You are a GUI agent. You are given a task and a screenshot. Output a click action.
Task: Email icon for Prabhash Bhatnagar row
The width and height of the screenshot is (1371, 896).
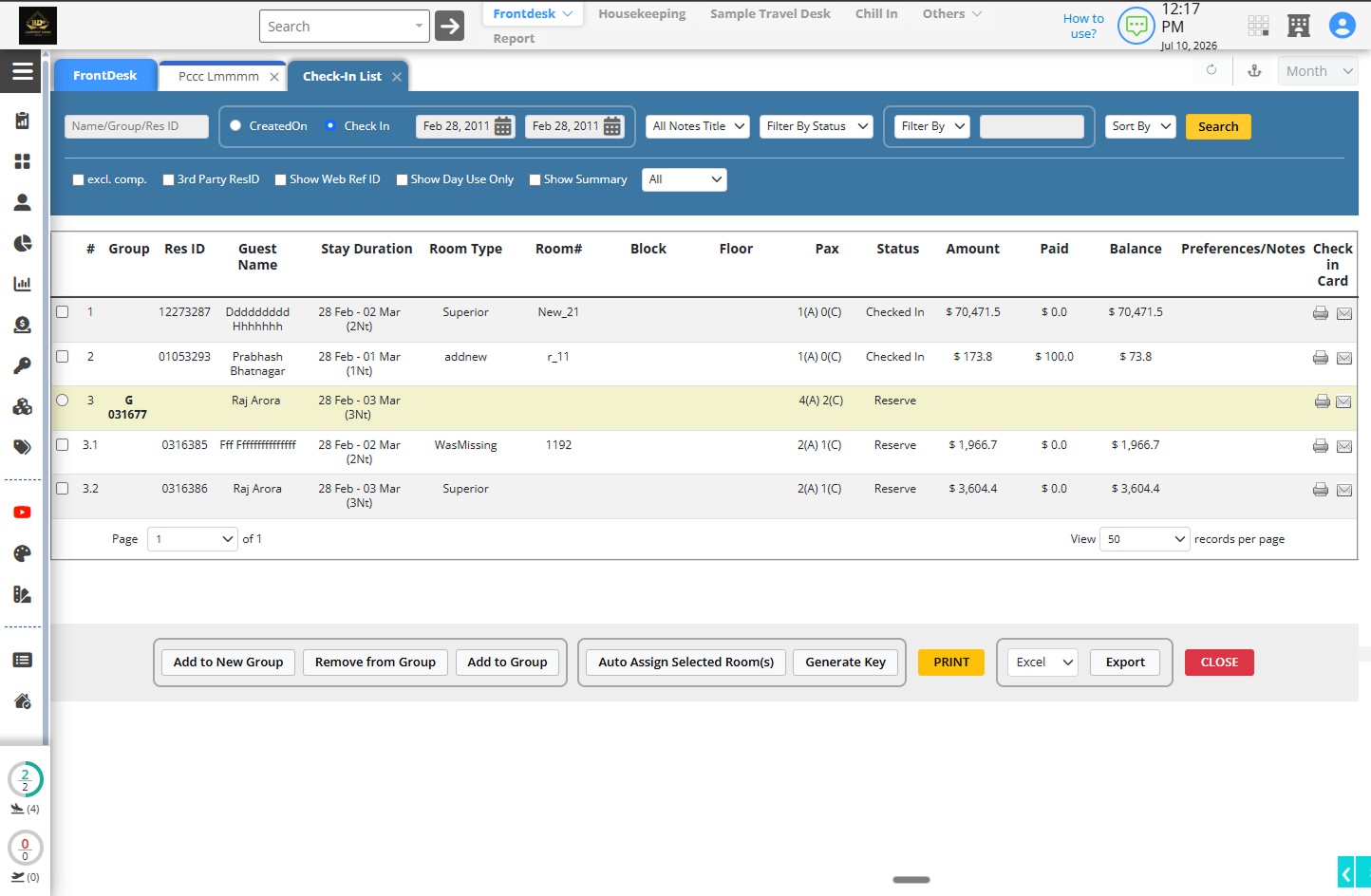pos(1344,358)
